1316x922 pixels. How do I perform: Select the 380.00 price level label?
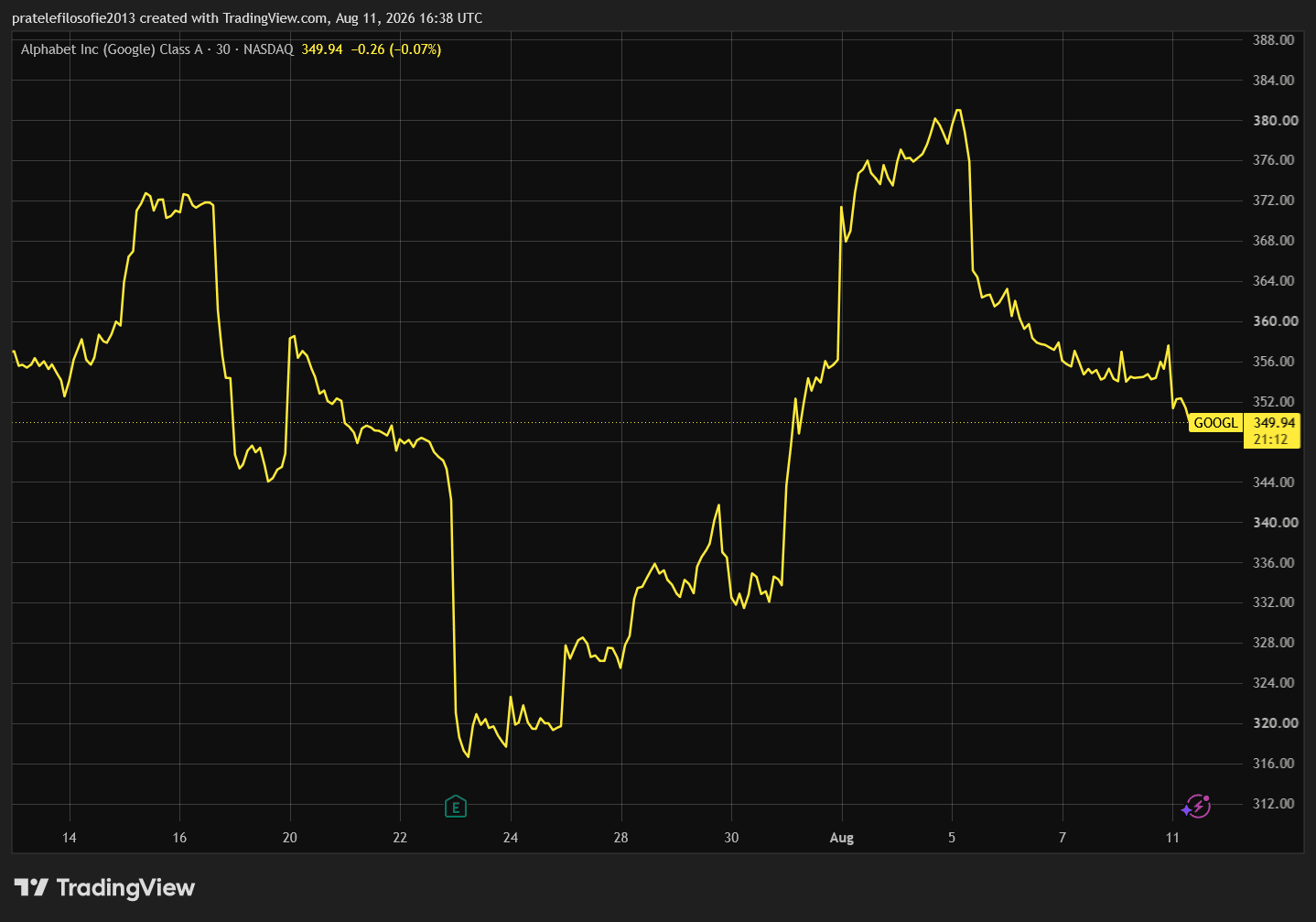[1276, 121]
